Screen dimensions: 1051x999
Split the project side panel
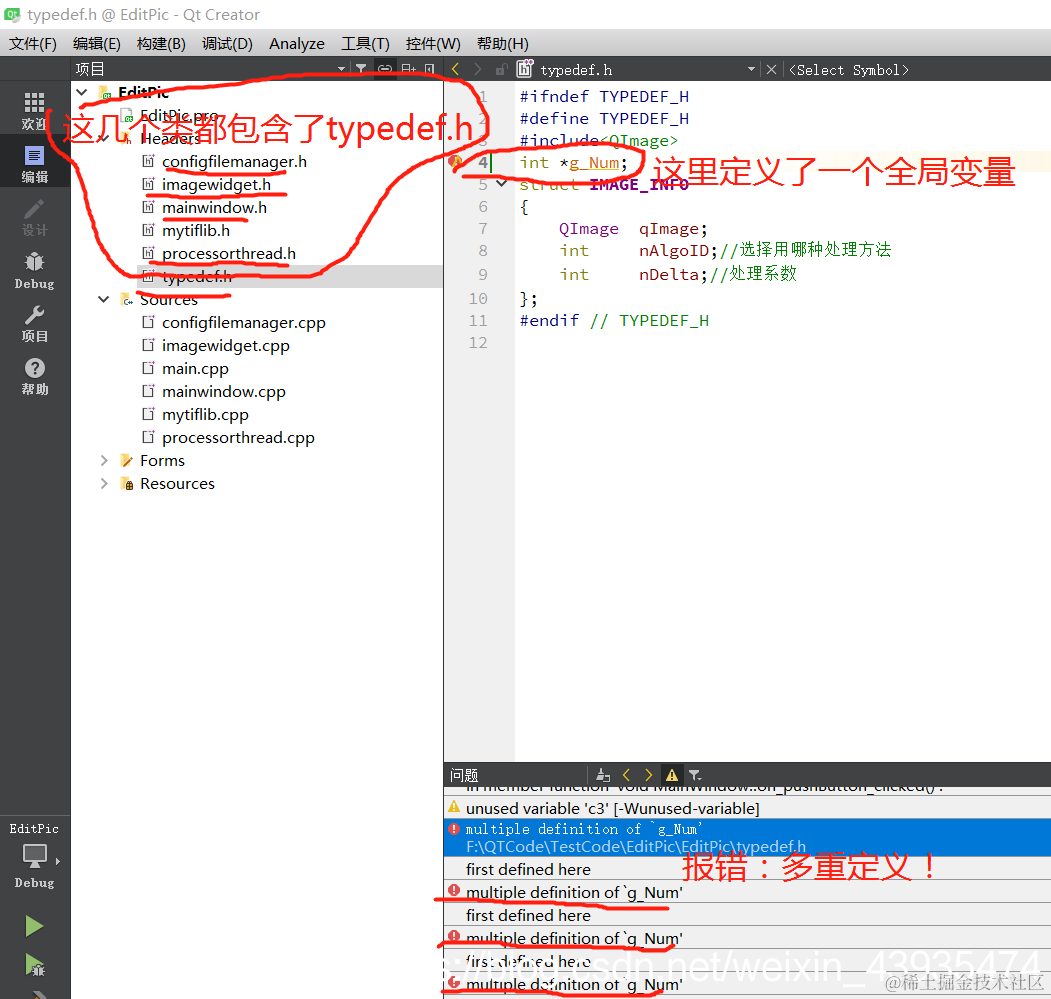coord(408,69)
